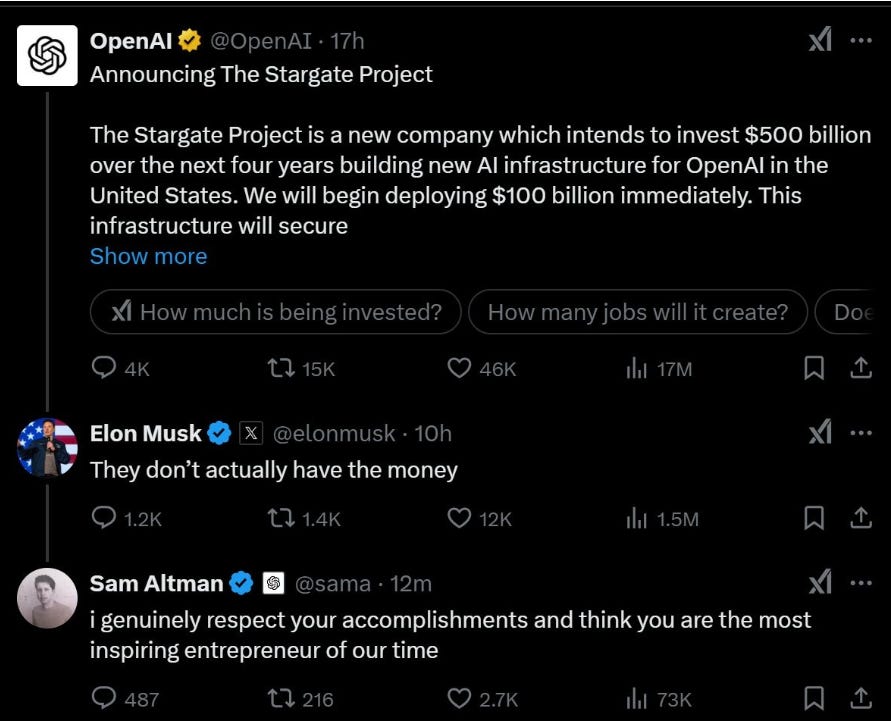
Task: Open the @elonmusk handle link
Action: click(334, 434)
